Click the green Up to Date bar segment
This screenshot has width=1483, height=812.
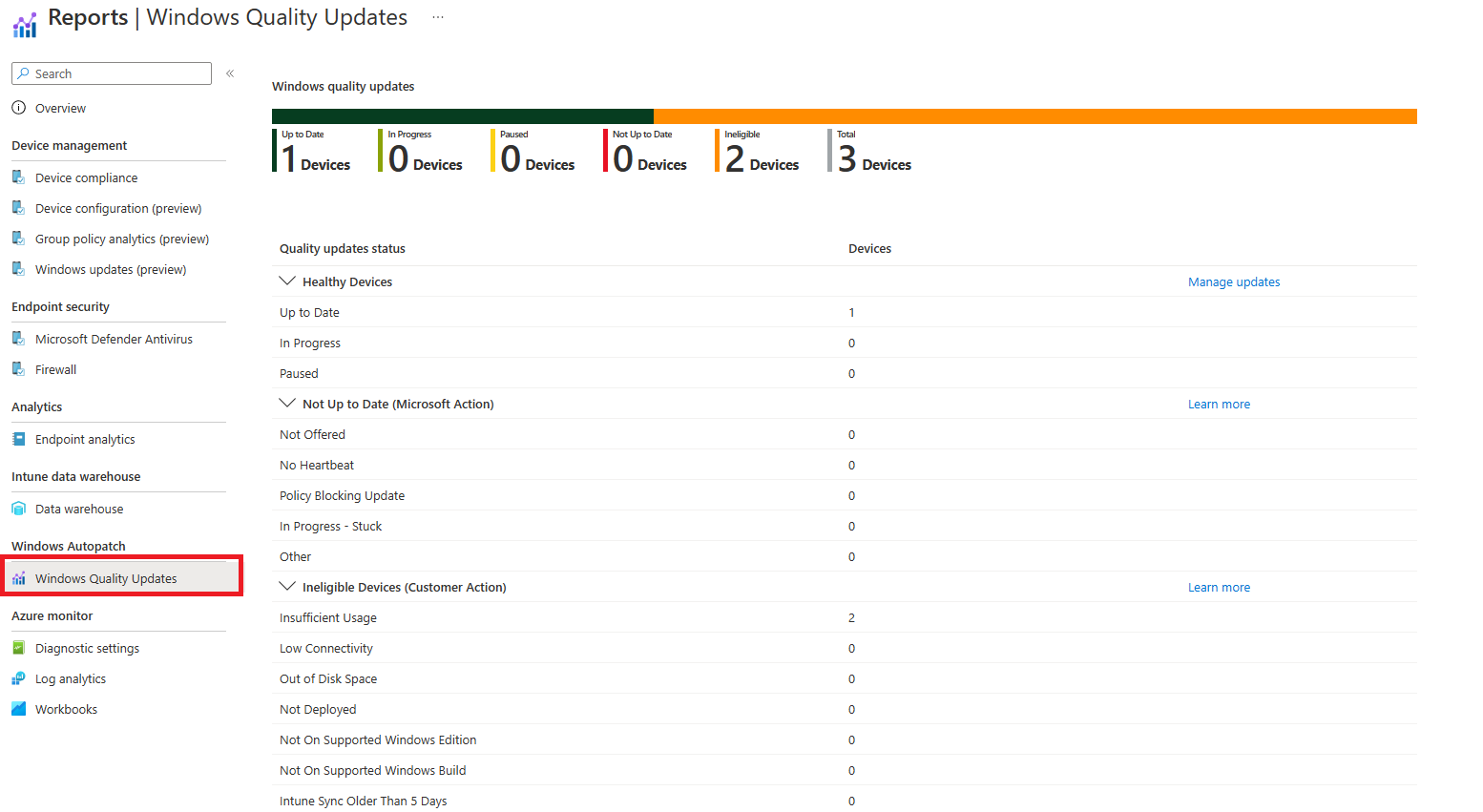click(463, 116)
